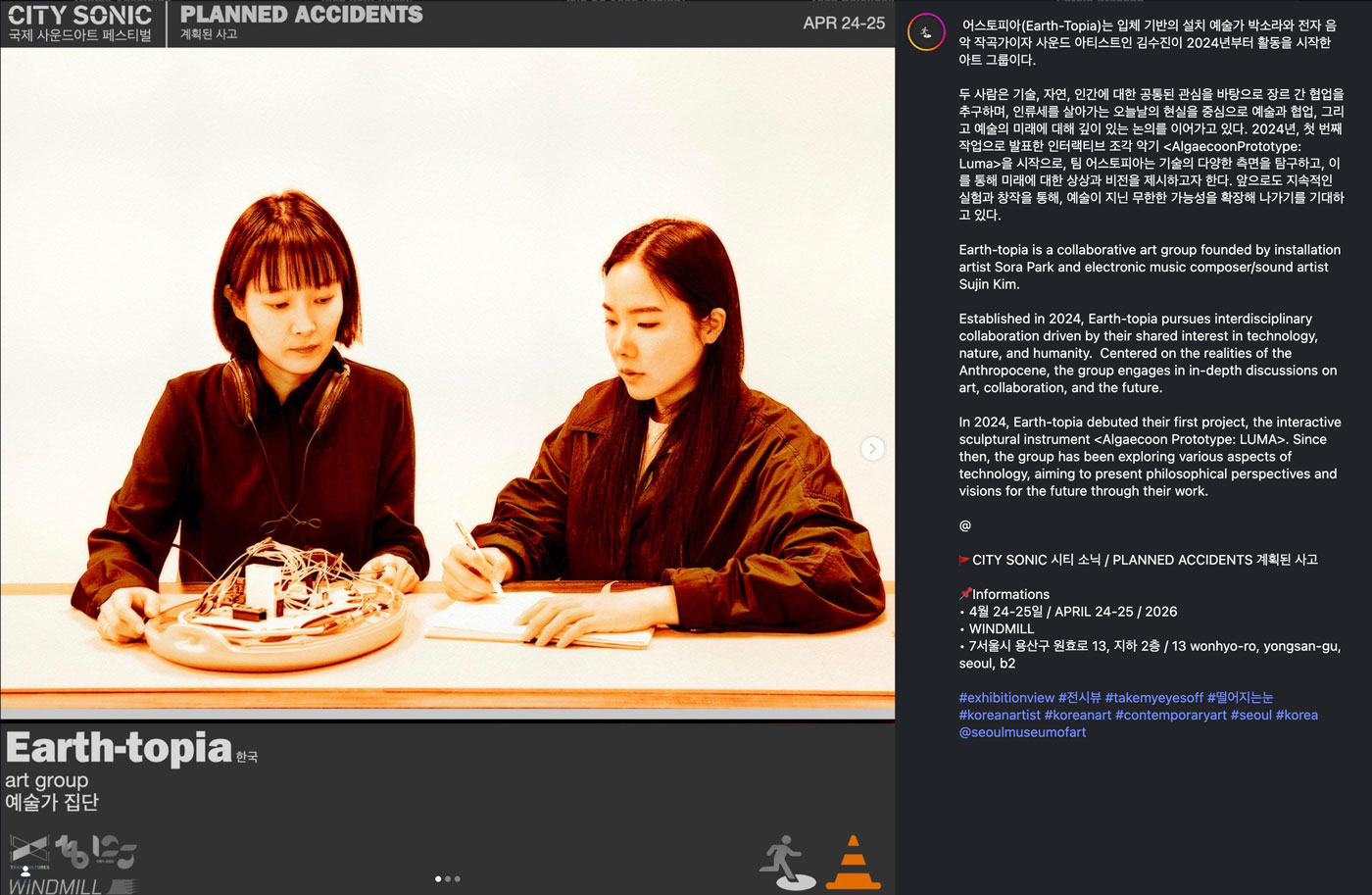
Task: Open the #korea hashtag
Action: click(x=1297, y=716)
